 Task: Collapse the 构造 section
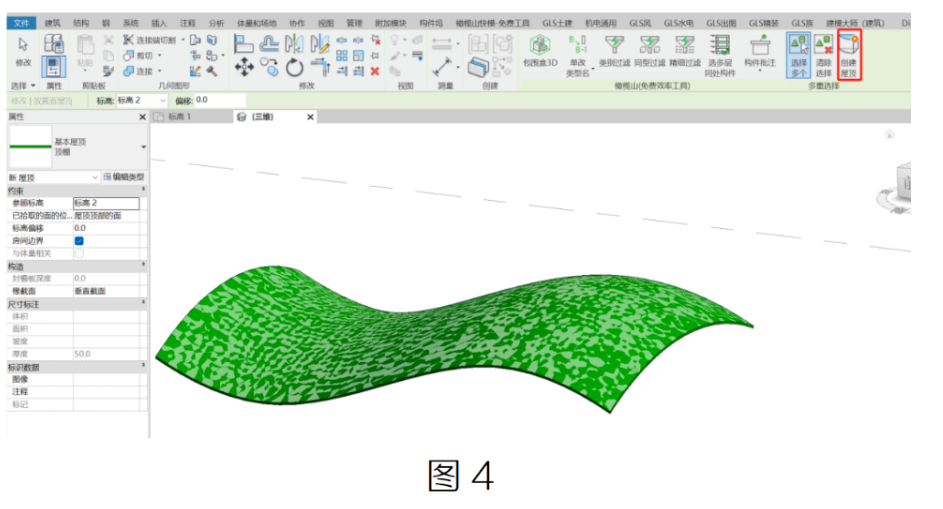[x=143, y=265]
